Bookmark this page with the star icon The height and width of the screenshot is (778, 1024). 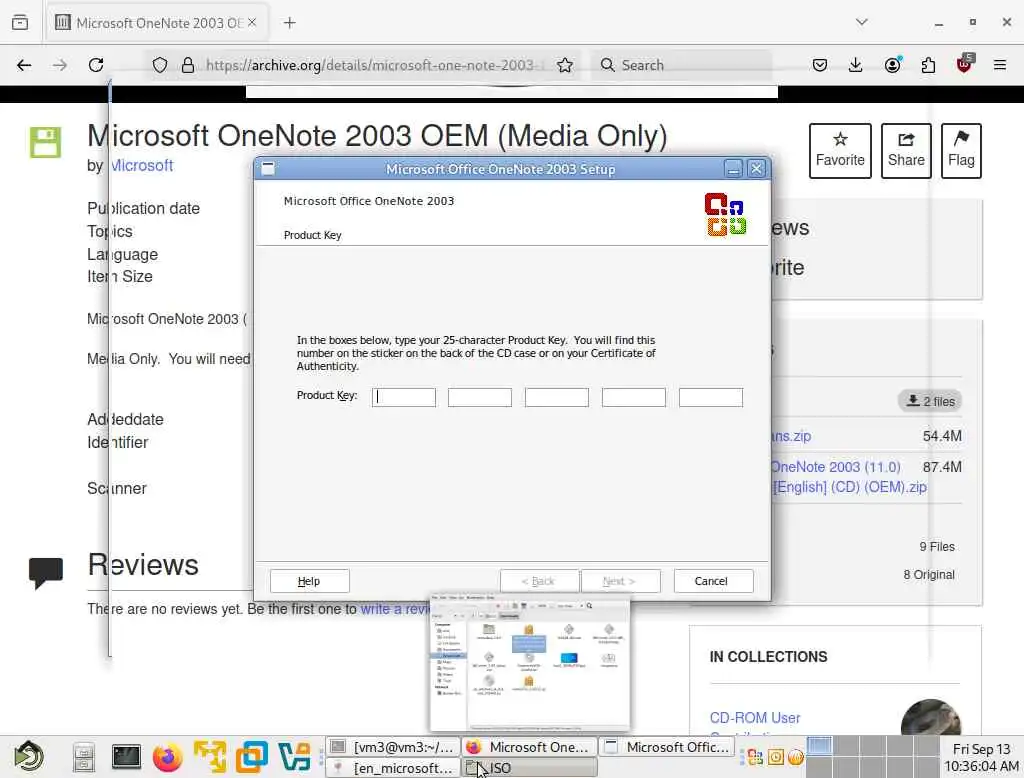(x=565, y=65)
